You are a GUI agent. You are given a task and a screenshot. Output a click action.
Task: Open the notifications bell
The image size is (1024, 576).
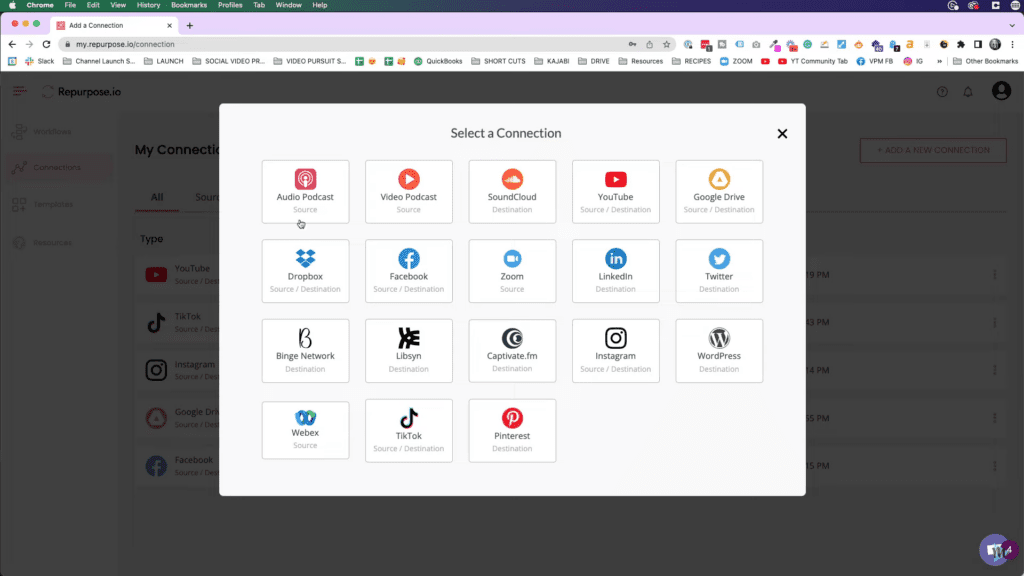point(968,92)
